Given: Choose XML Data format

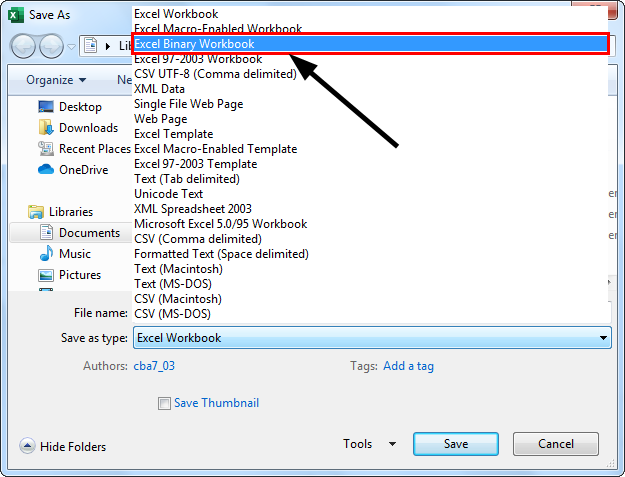Looking at the screenshot, I should click(x=369, y=89).
